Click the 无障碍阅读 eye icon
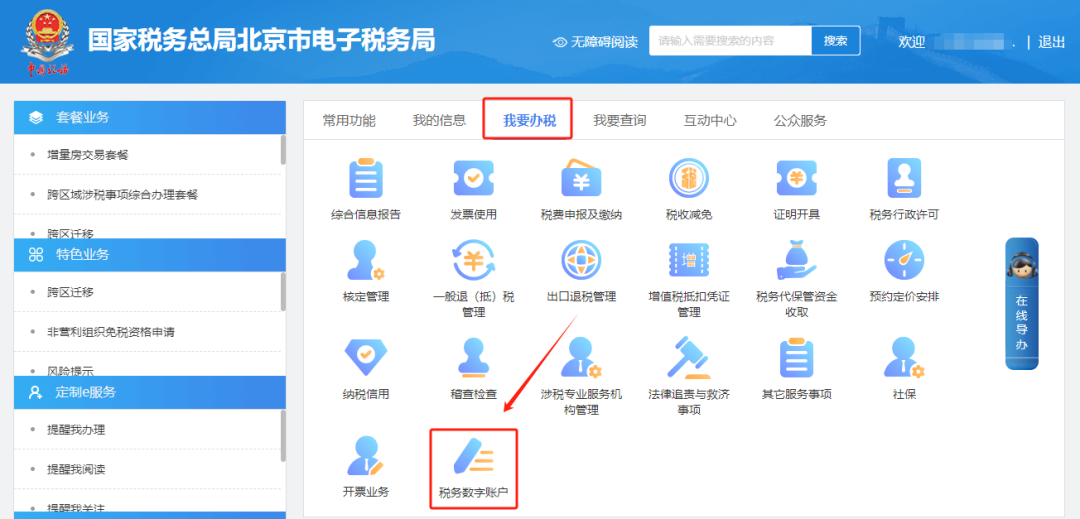1080x519 pixels. (x=560, y=43)
